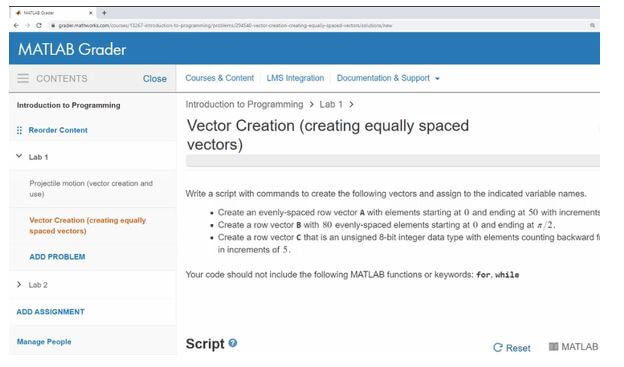
Task: Open Courses & Content
Action: point(219,78)
